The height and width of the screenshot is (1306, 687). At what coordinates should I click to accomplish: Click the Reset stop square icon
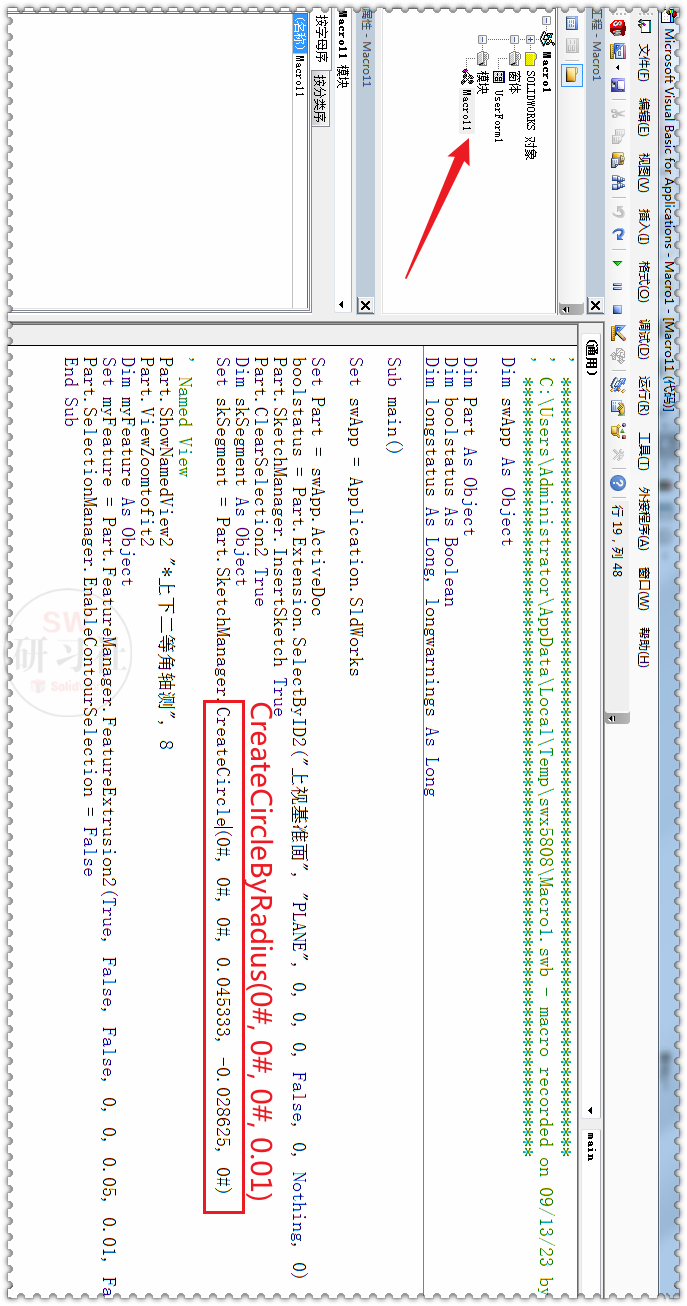tap(618, 309)
